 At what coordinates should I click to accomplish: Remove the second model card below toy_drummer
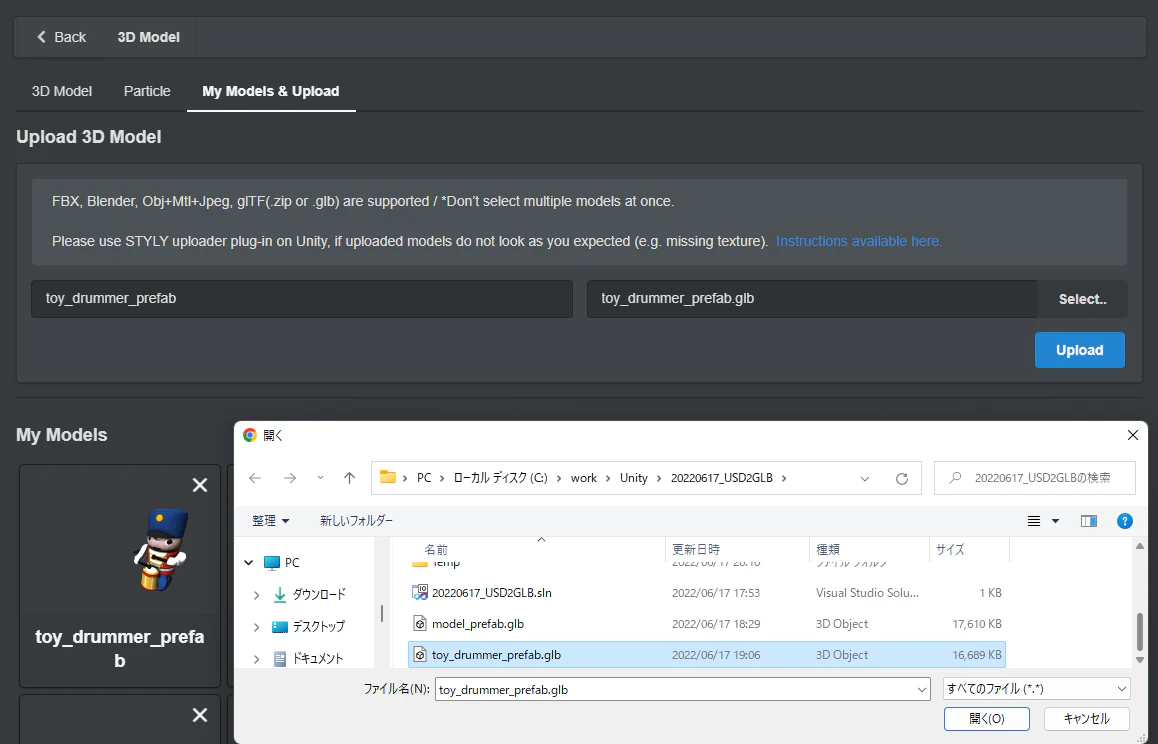pos(199,715)
